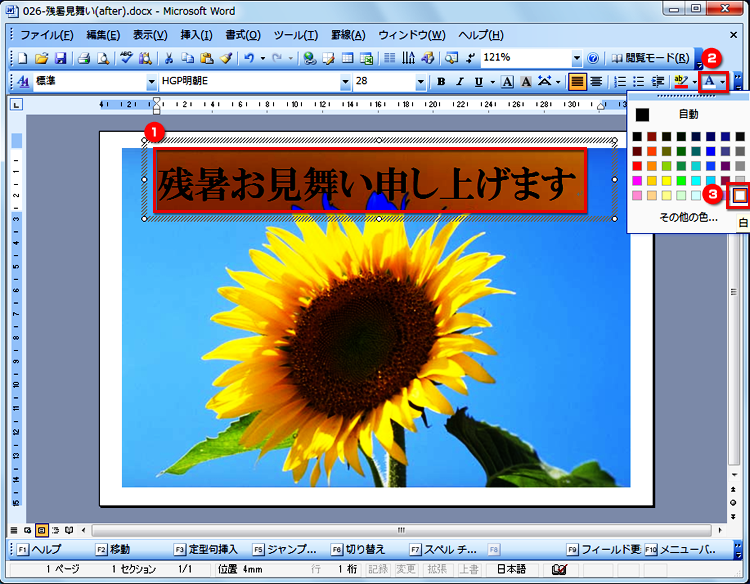Toggle distributed text alignment
The width and height of the screenshot is (750, 584).
click(x=596, y=82)
